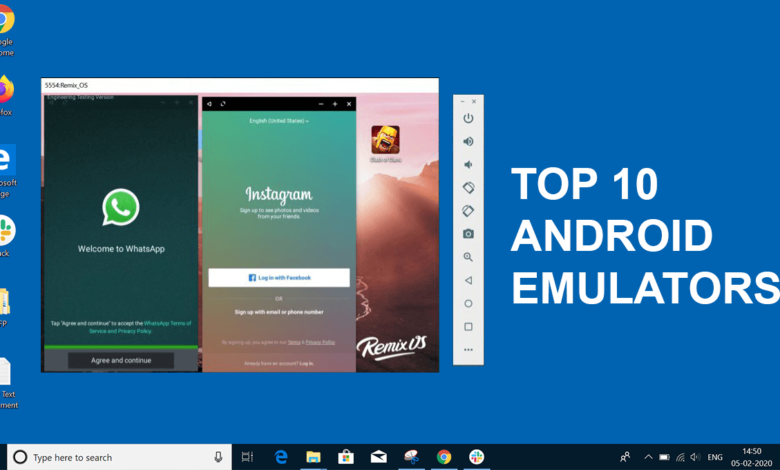The height and width of the screenshot is (470, 780).
Task: Click microphone icon in Windows search box
Action: [218, 457]
